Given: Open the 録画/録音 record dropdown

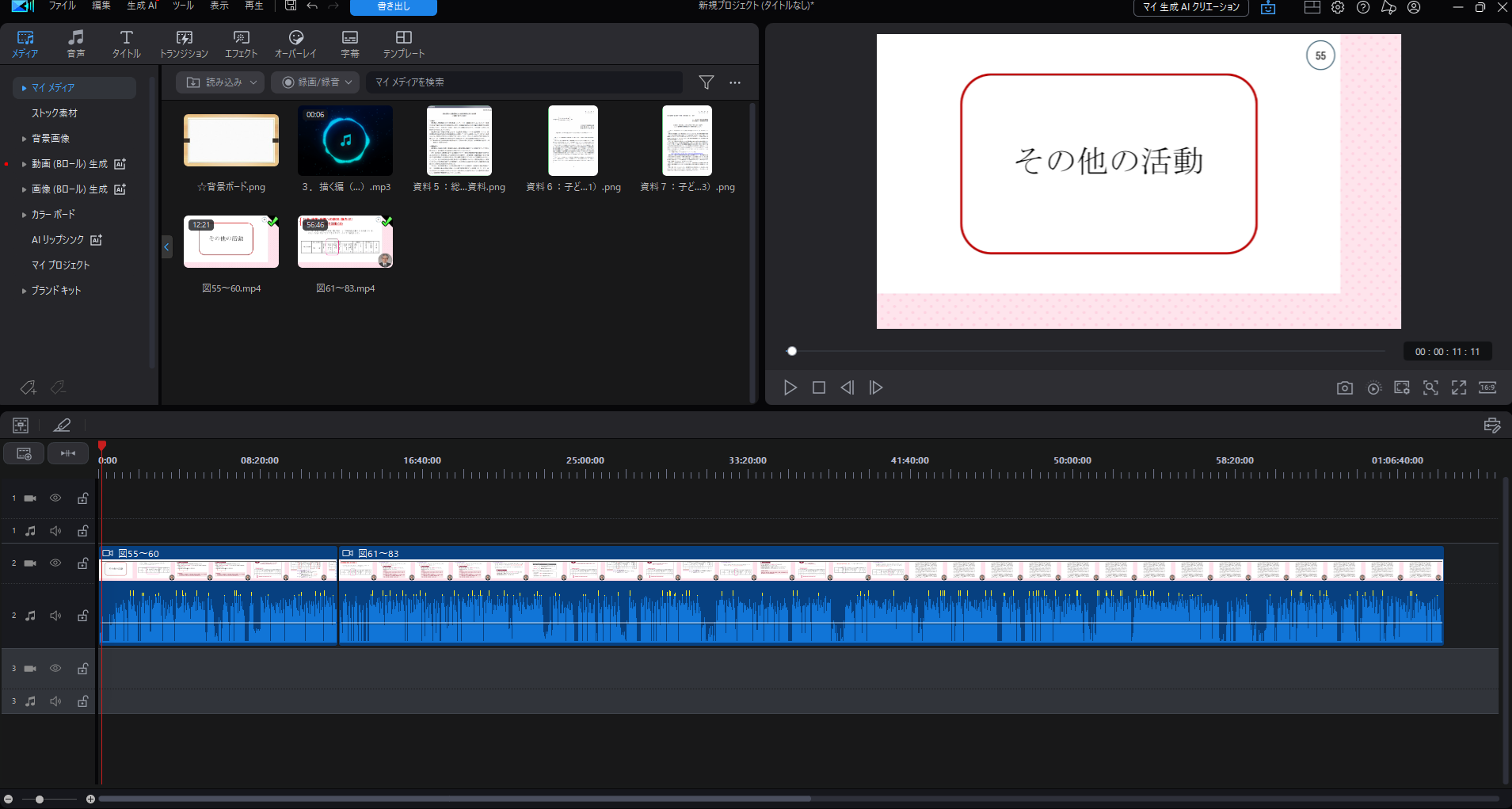Looking at the screenshot, I should (x=316, y=82).
